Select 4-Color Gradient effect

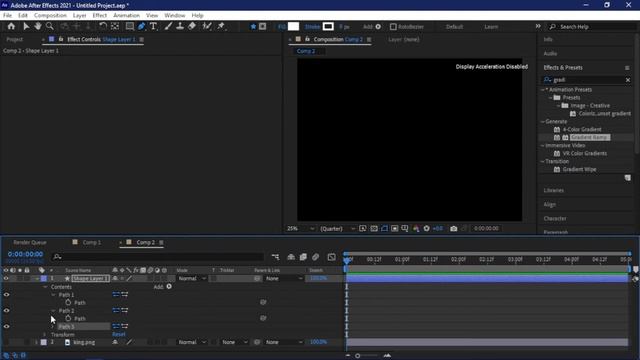point(582,129)
